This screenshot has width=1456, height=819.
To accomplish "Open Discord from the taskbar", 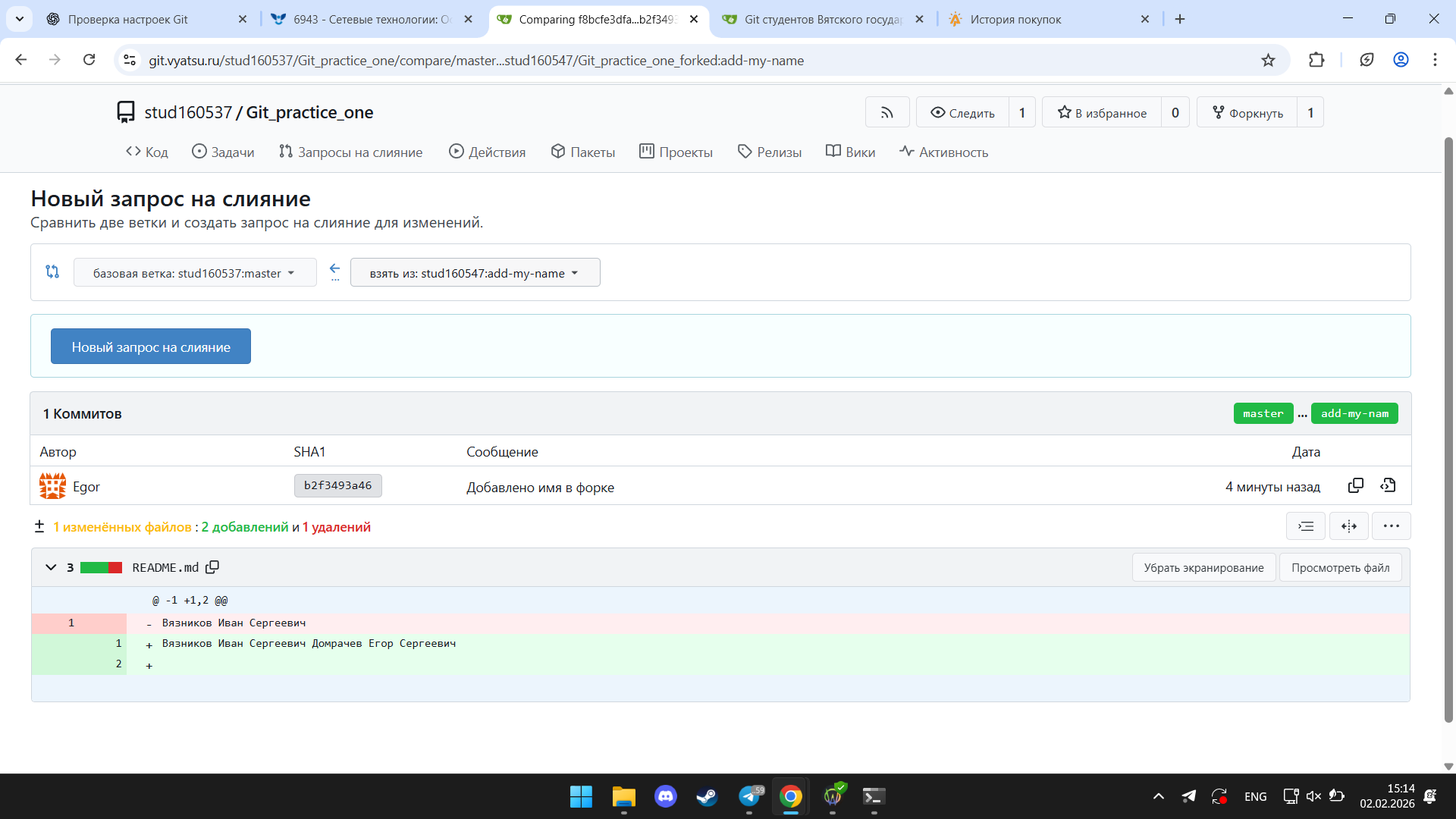I will click(x=665, y=796).
